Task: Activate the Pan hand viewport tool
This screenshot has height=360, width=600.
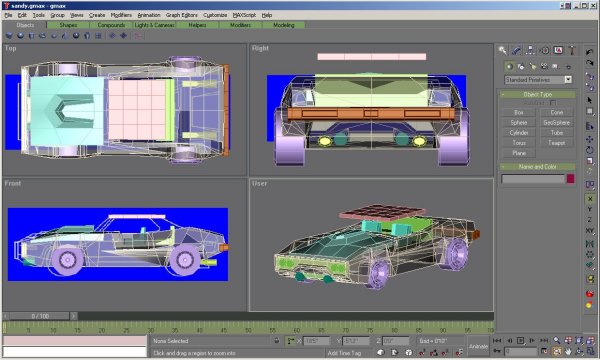Action: pos(568,351)
